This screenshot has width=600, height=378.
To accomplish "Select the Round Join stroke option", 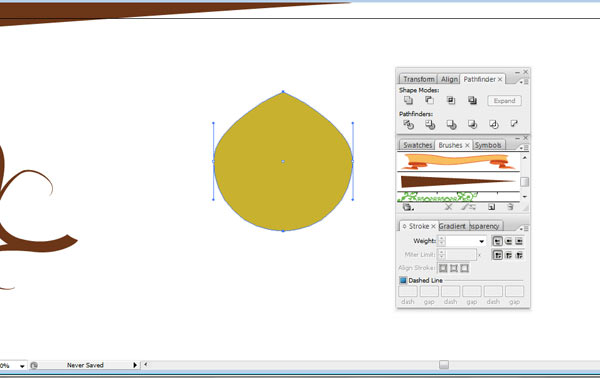I will pos(508,255).
